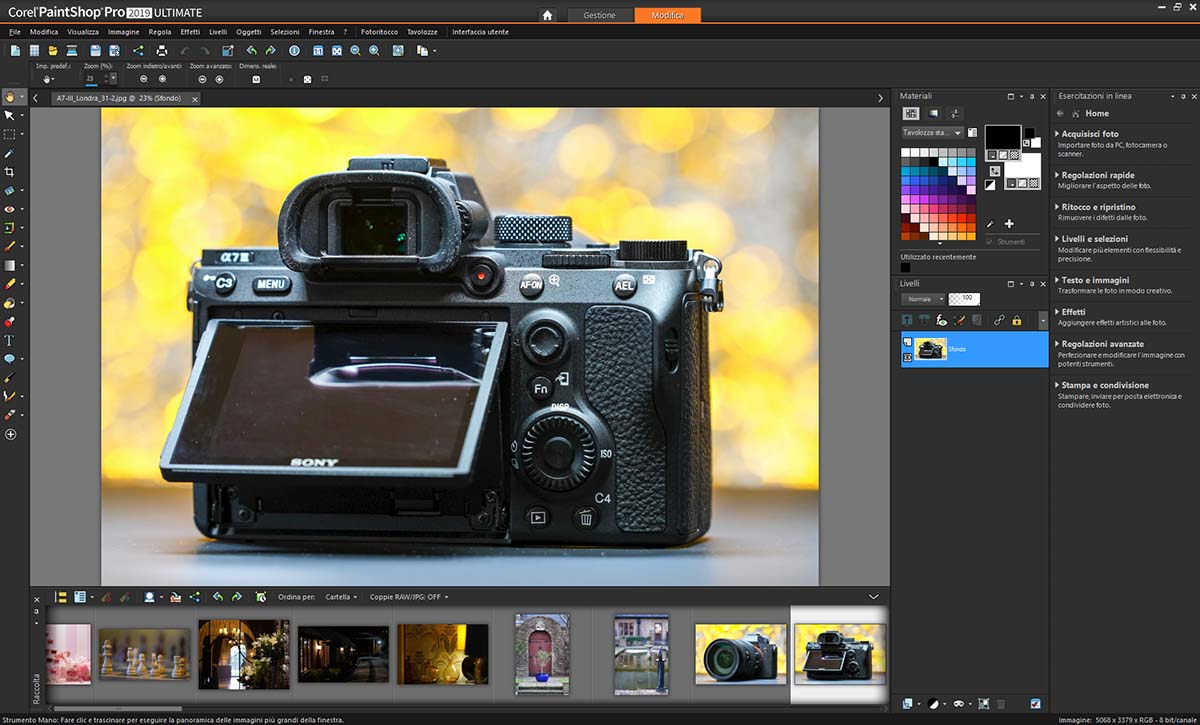
Task: Select the chess pieces thumbnail in the organizer
Action: [x=144, y=653]
